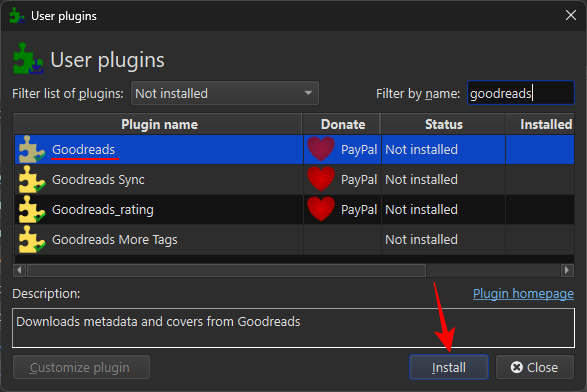This screenshot has height=392, width=587.
Task: Open the Plugin homepage link
Action: pyautogui.click(x=523, y=294)
